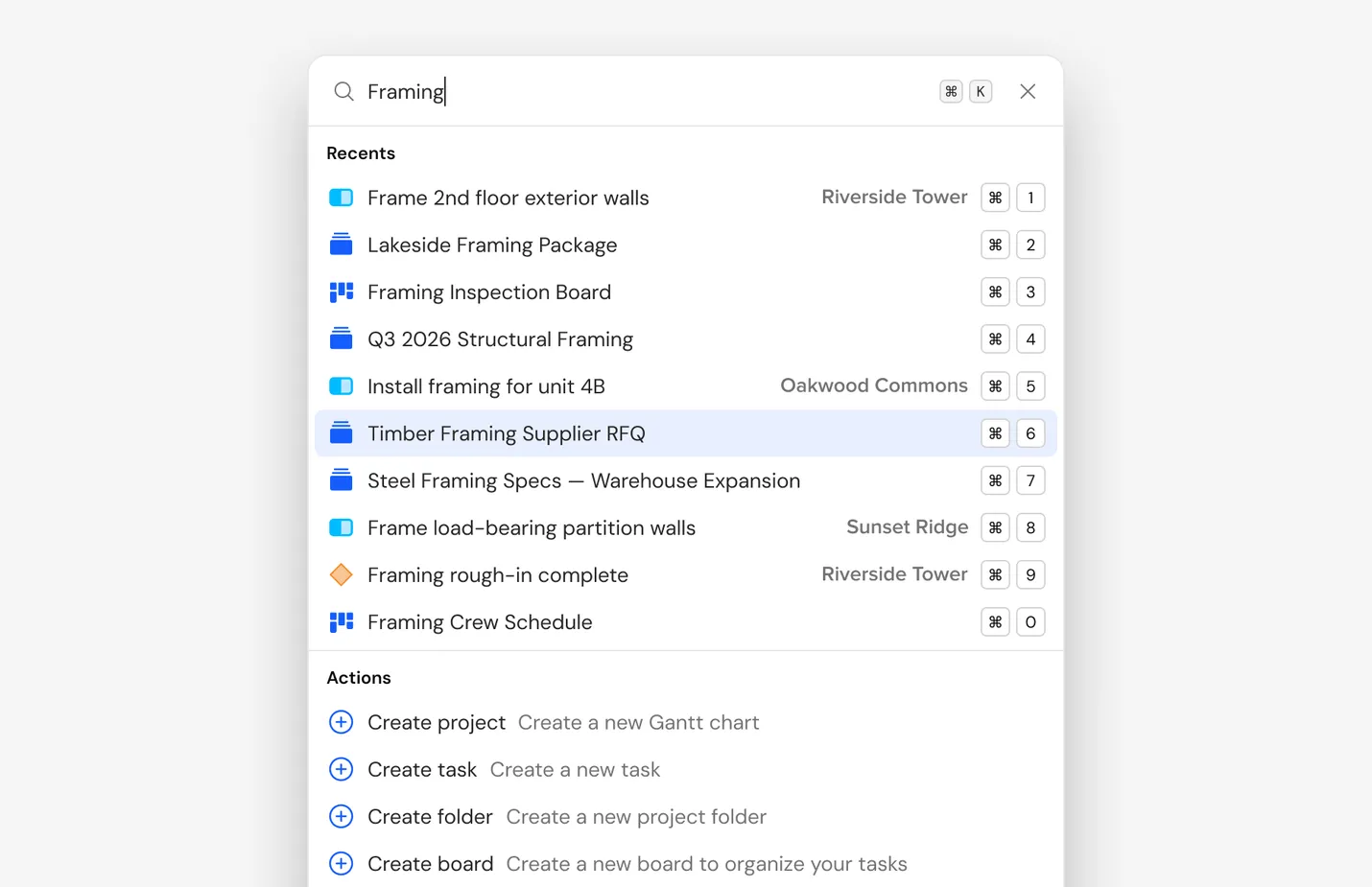Open Install framing for unit 4B result

click(686, 386)
